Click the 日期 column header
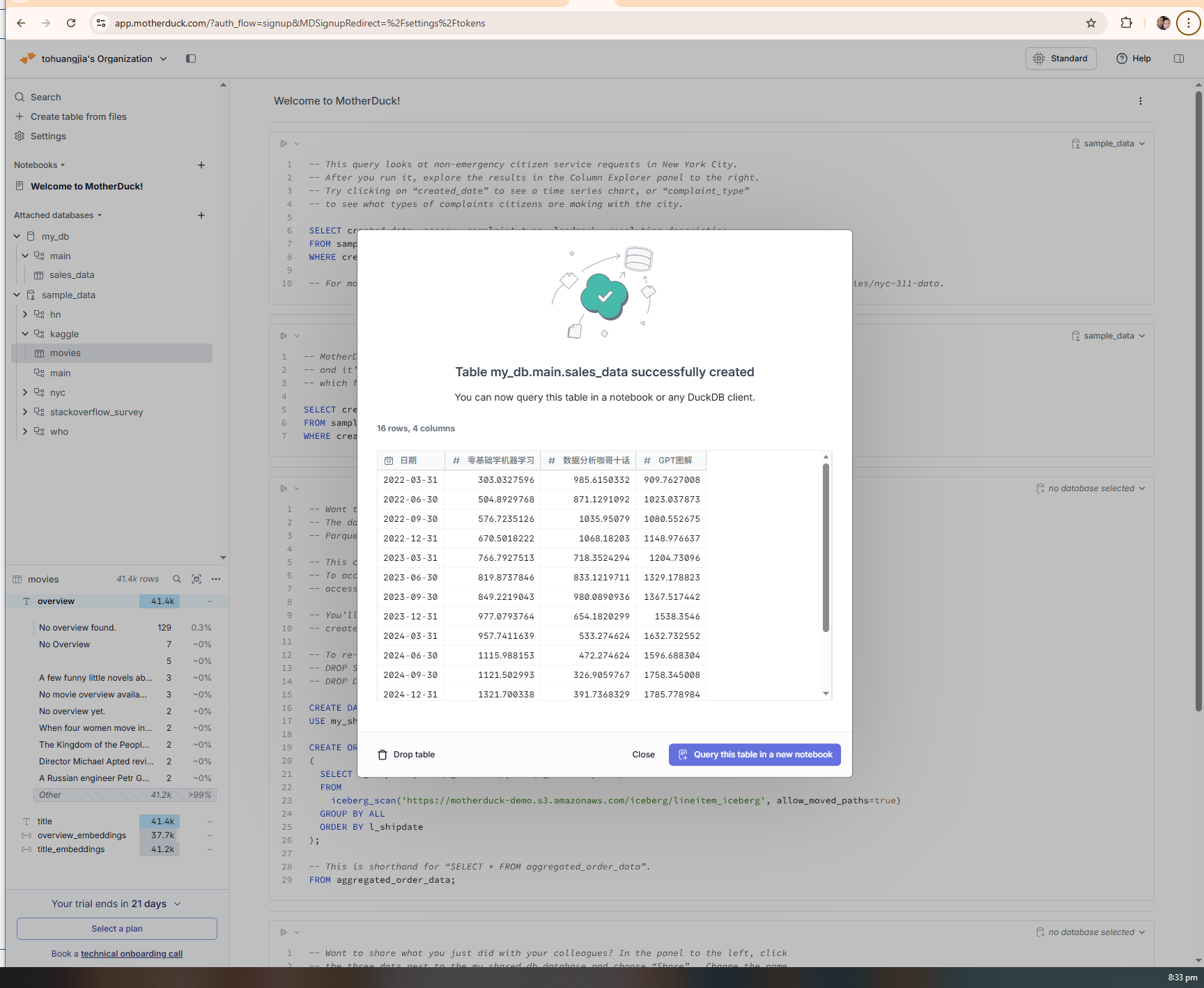This screenshot has height=988, width=1204. pyautogui.click(x=411, y=461)
